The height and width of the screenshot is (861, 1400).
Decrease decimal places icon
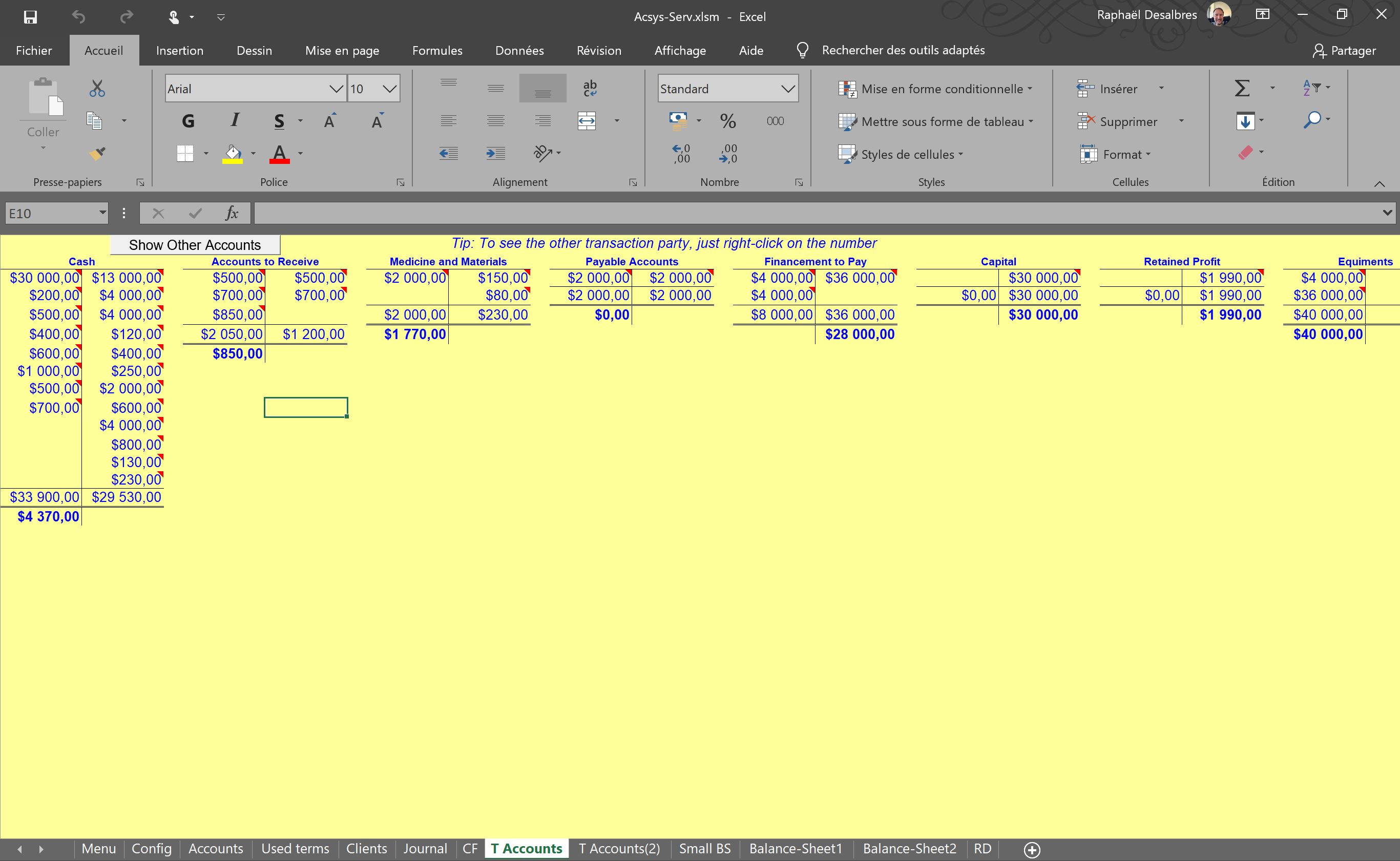tap(728, 153)
